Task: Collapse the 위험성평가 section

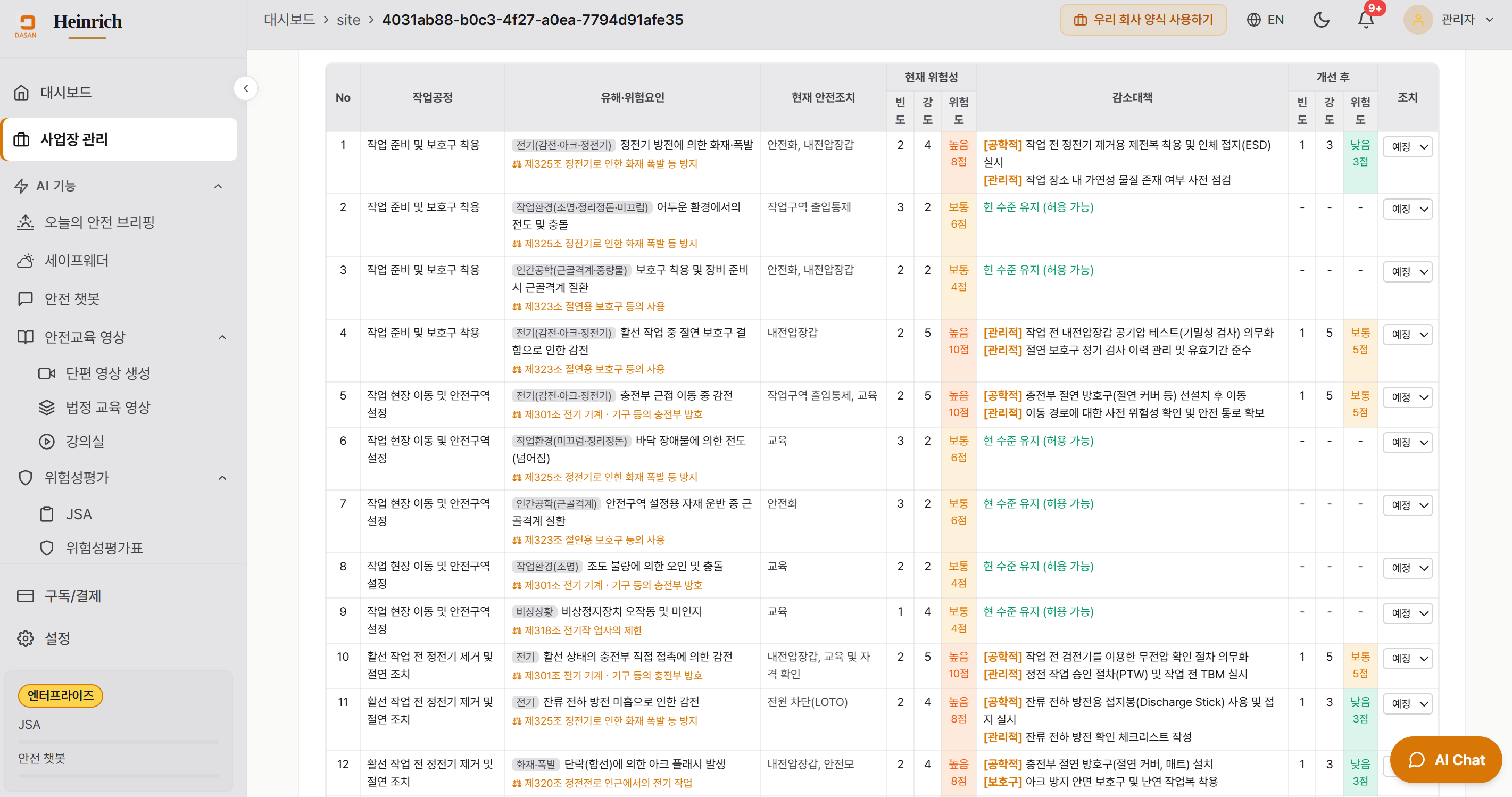Action: pos(222,478)
